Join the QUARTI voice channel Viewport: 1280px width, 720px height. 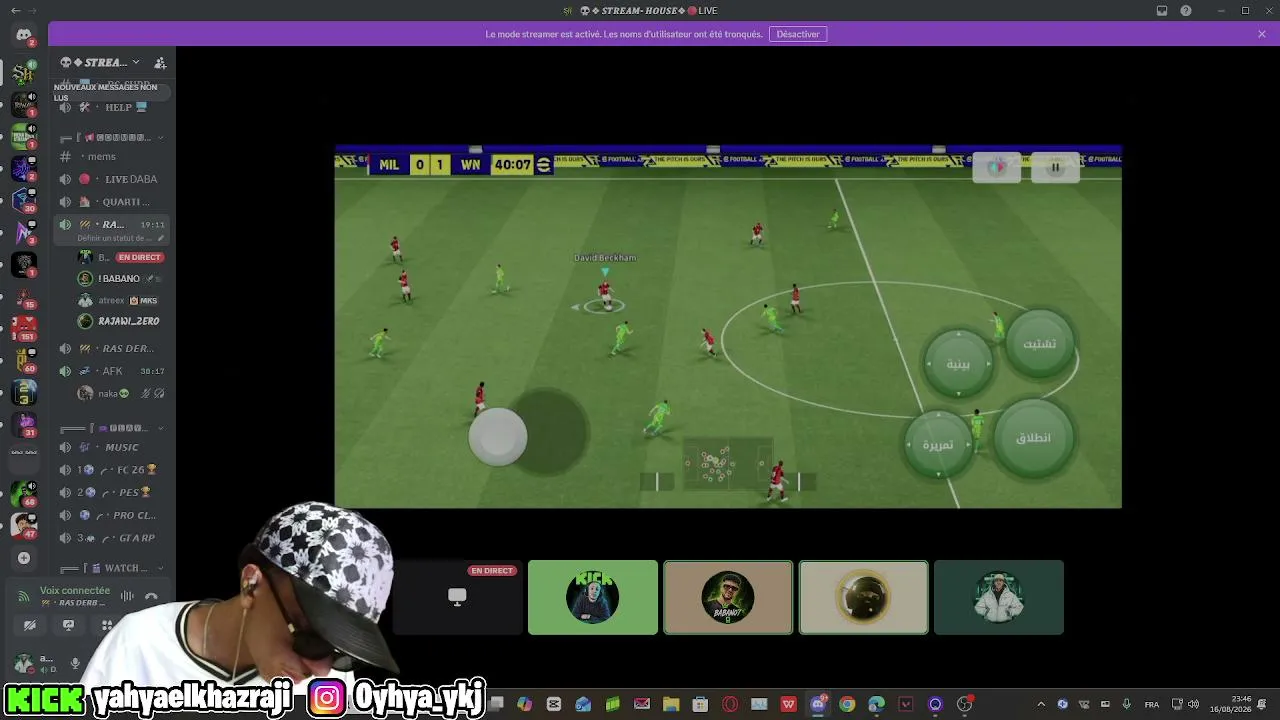click(112, 202)
